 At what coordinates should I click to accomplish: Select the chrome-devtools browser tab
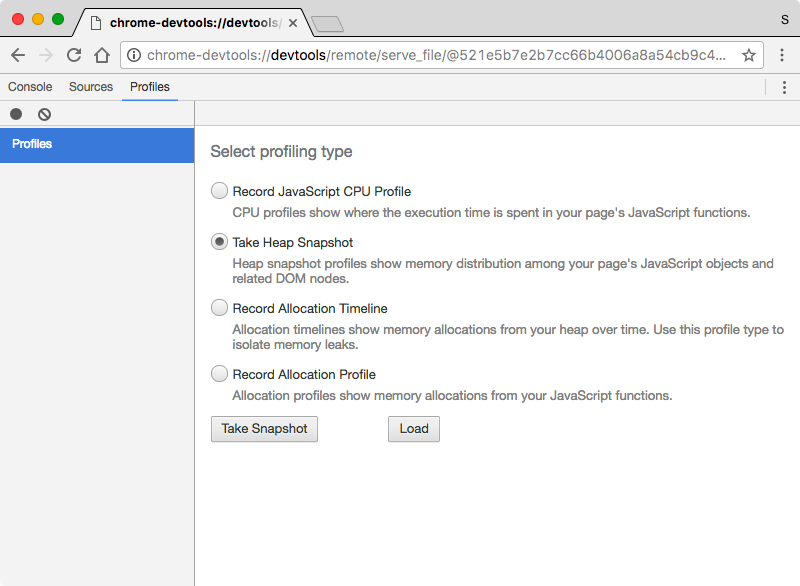[x=194, y=23]
